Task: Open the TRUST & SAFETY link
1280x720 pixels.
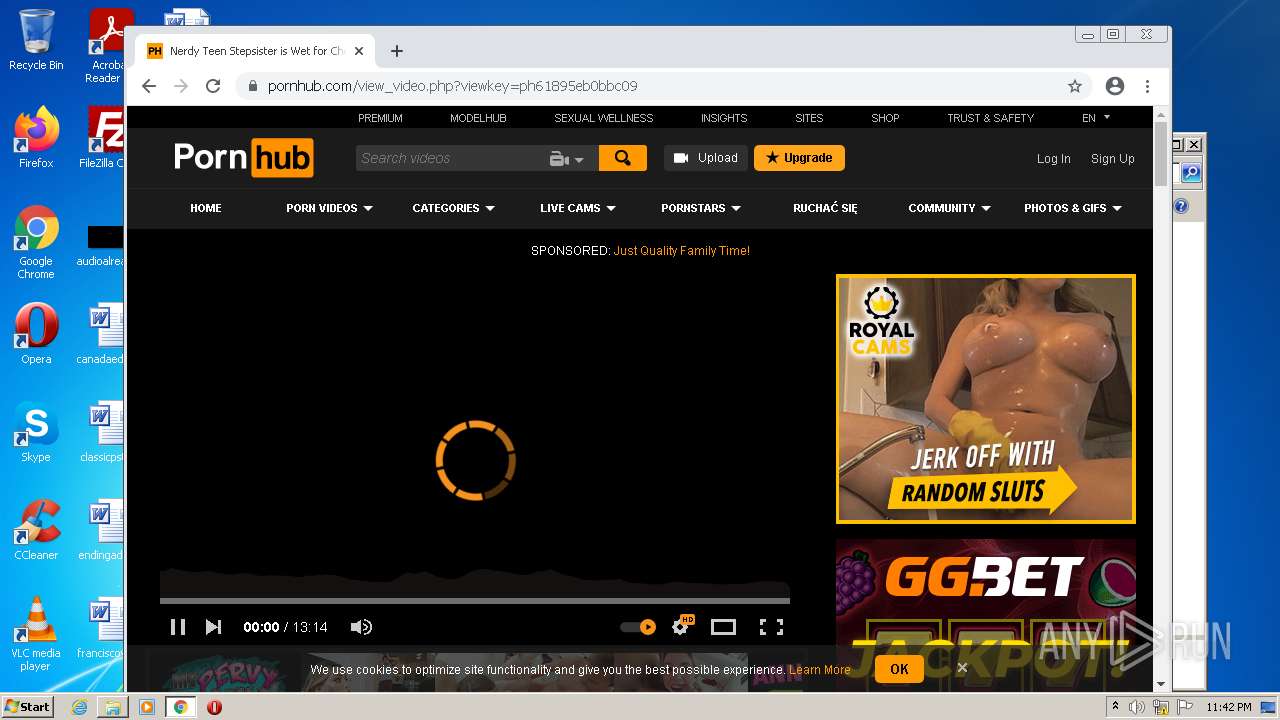Action: [990, 118]
